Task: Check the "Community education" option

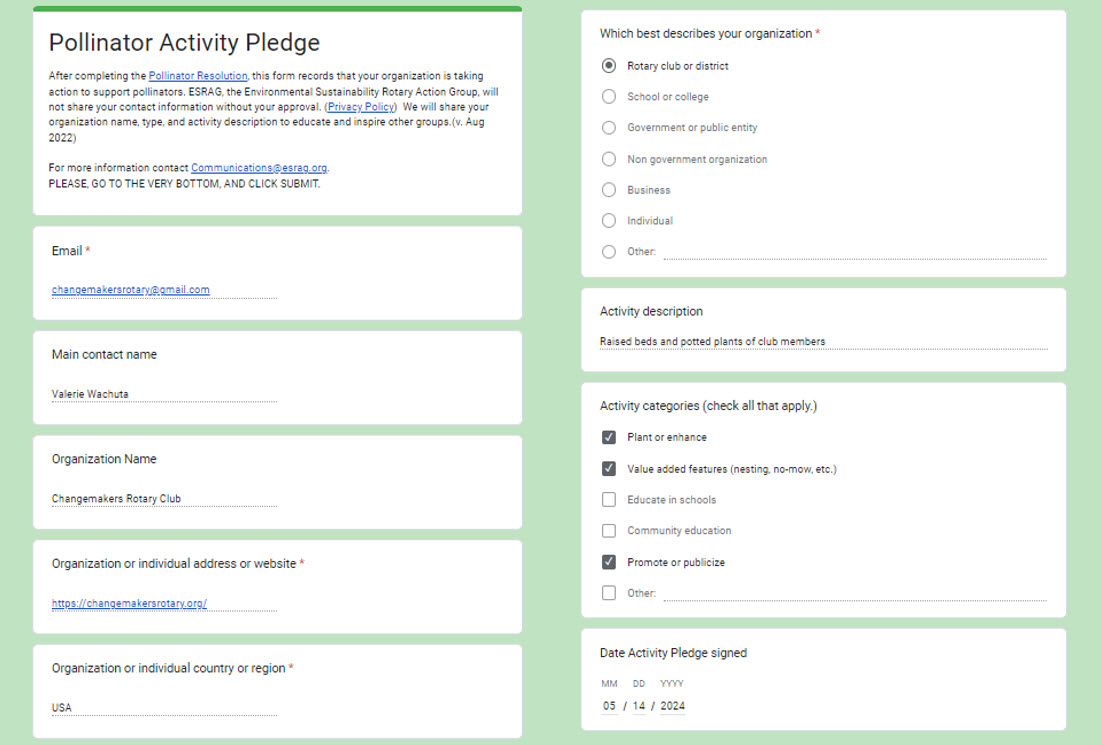Action: [608, 530]
